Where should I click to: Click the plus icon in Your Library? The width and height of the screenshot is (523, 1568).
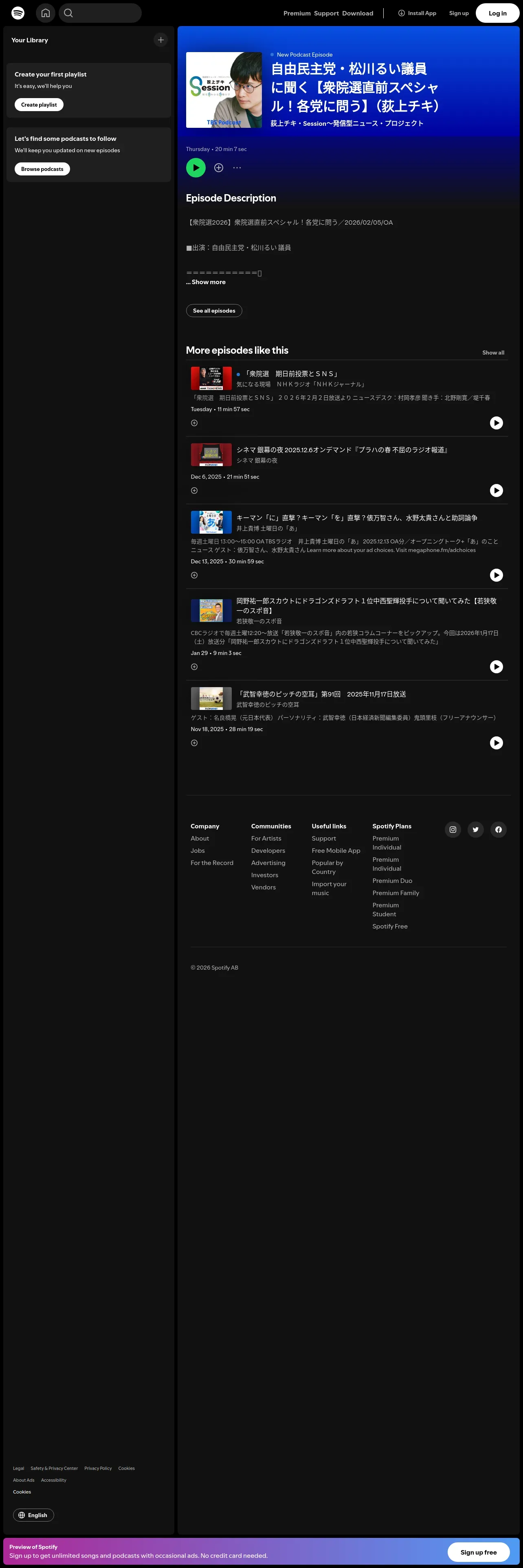pyautogui.click(x=161, y=40)
